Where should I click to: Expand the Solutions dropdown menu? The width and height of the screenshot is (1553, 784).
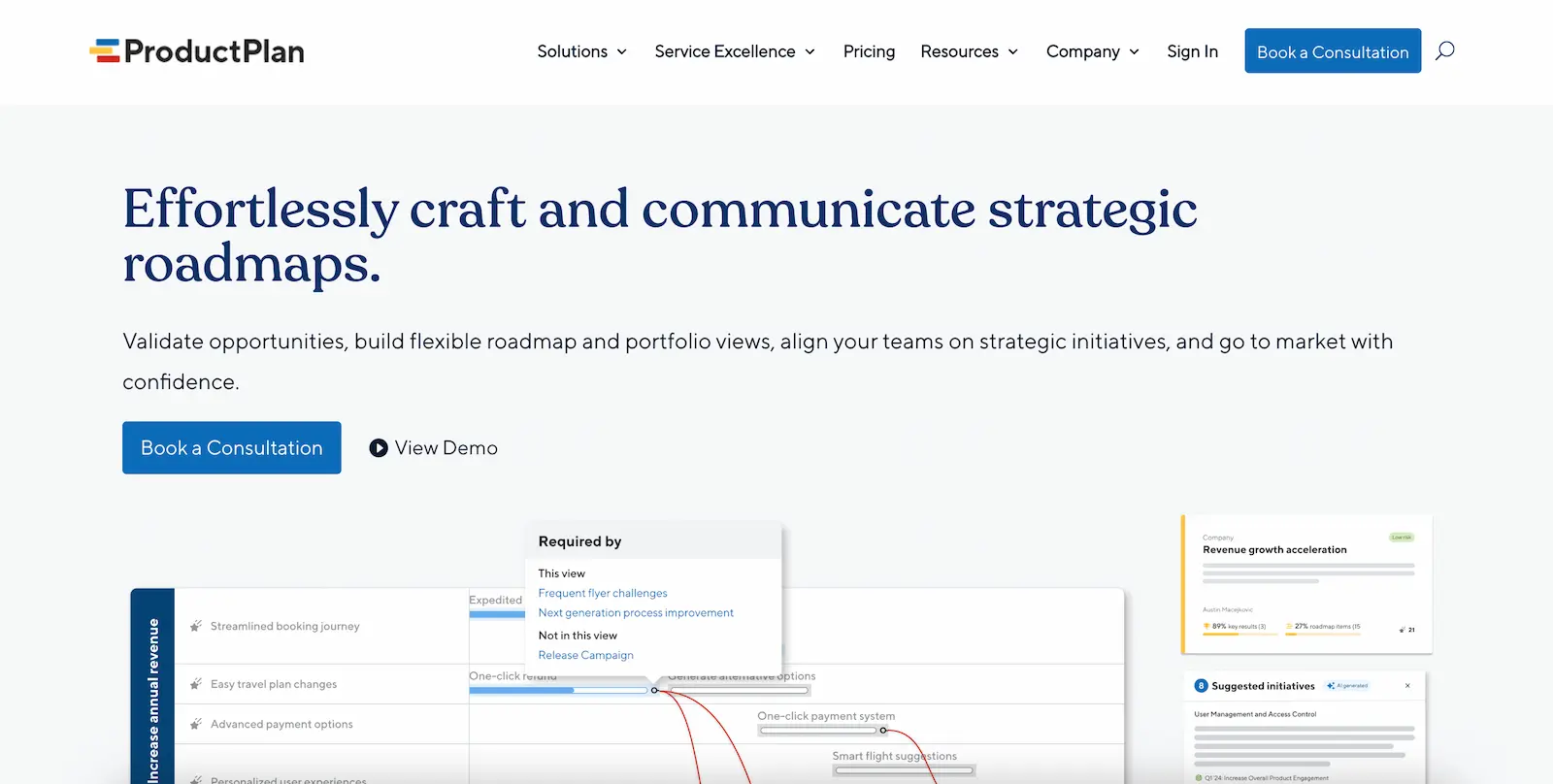(x=582, y=51)
